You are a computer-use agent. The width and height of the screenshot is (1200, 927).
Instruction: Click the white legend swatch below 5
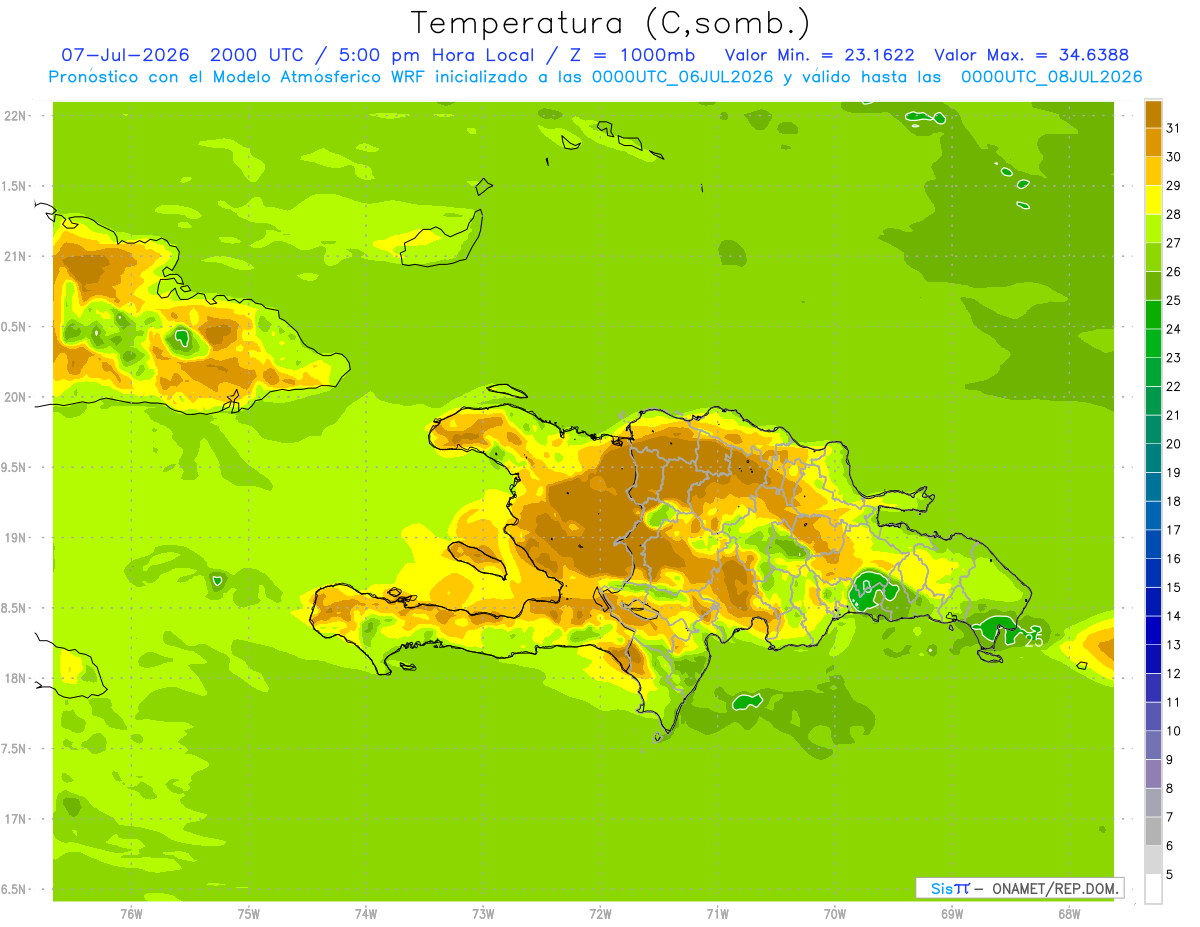pos(1153,888)
